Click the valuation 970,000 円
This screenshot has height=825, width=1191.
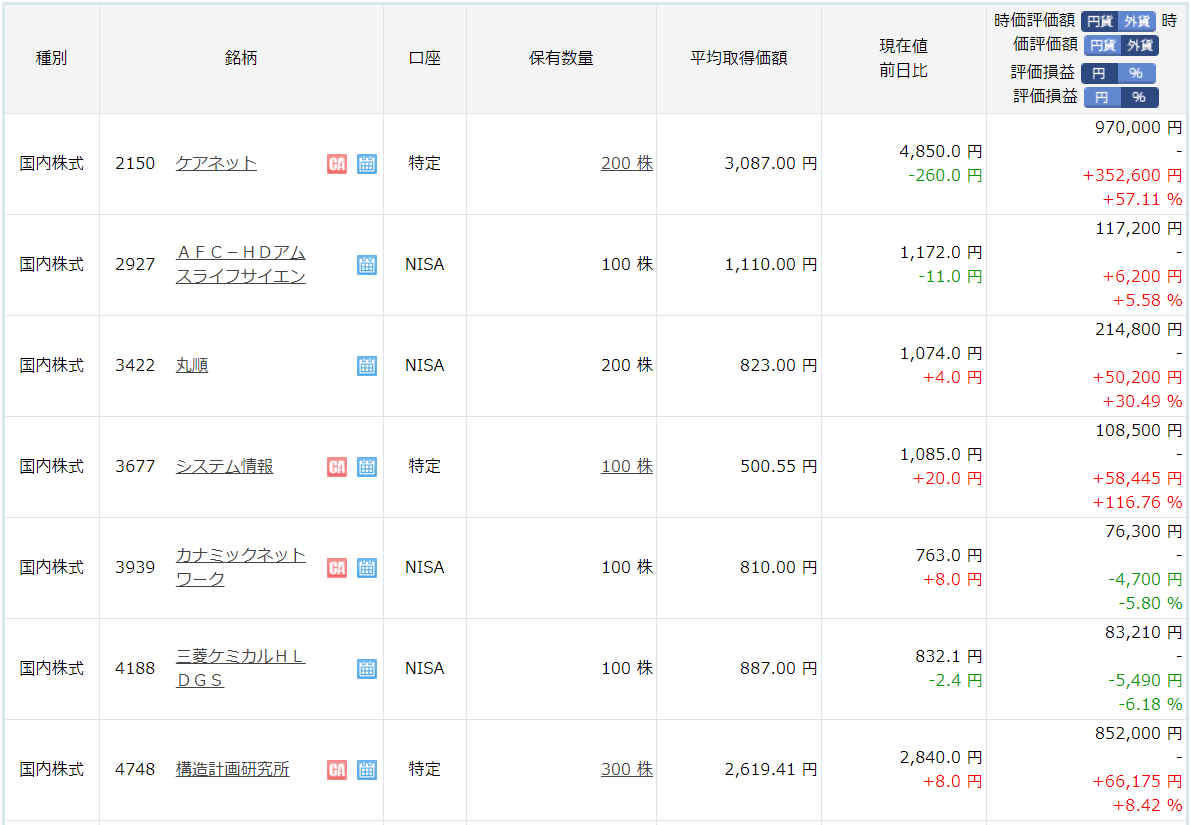pos(1138,128)
